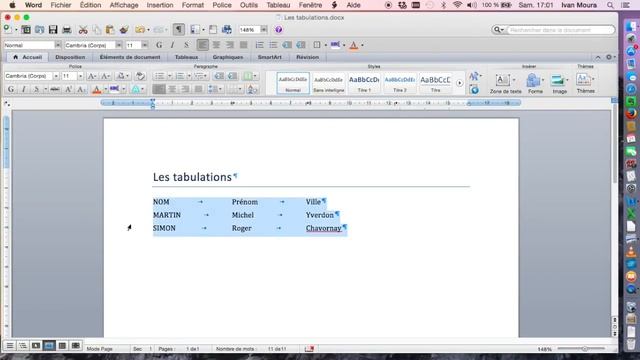Switch to the Accueil ribbon tab
This screenshot has width=640, height=360.
[27, 57]
